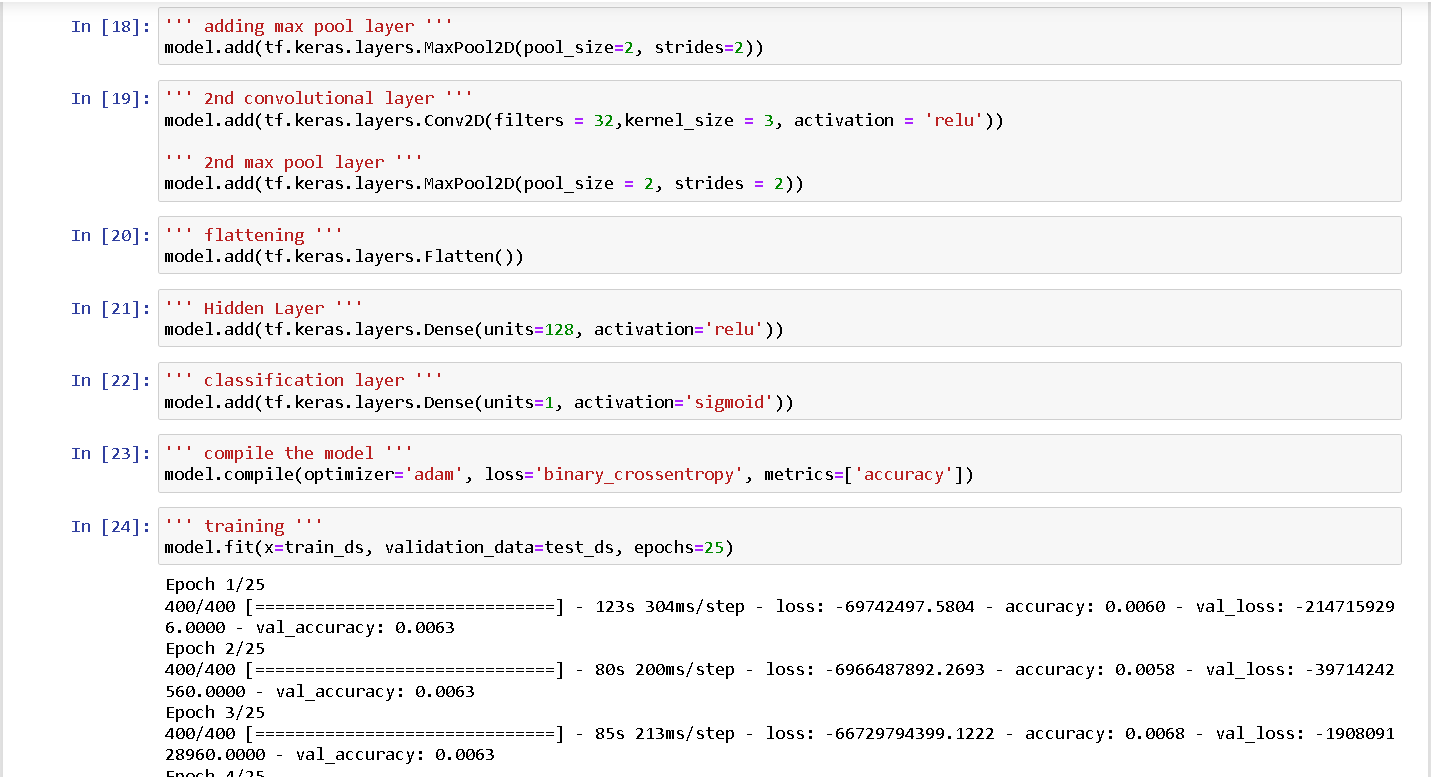Click the Dense(units=1, activation='sigmoid') line
The height and width of the screenshot is (777, 1431).
click(479, 403)
